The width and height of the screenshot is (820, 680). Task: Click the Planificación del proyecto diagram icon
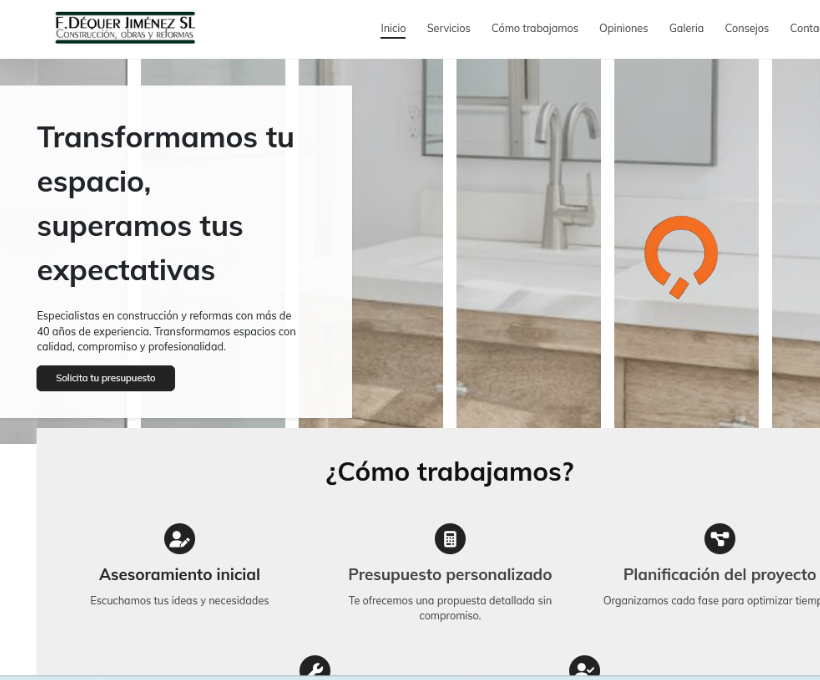[719, 539]
